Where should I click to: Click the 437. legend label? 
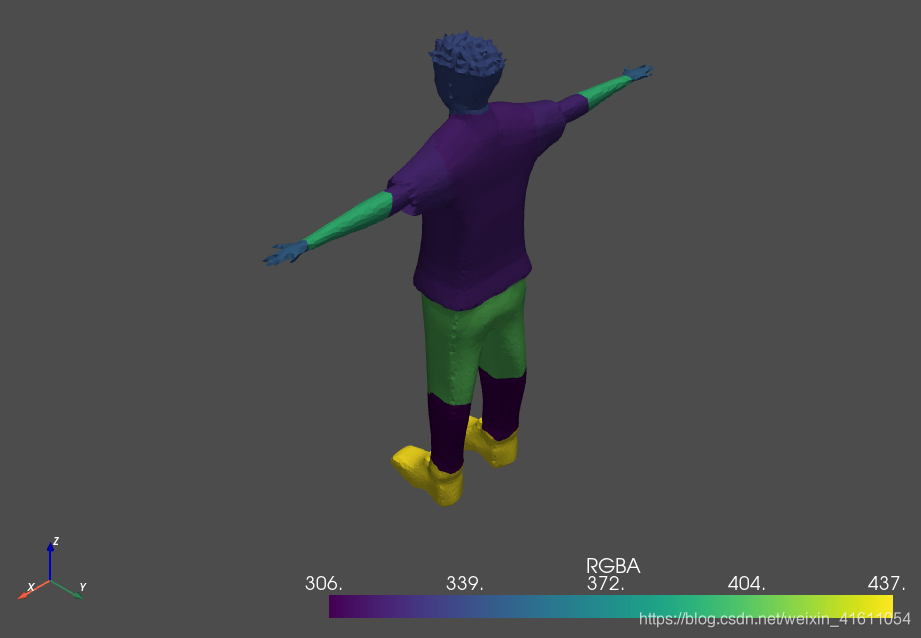pyautogui.click(x=886, y=583)
